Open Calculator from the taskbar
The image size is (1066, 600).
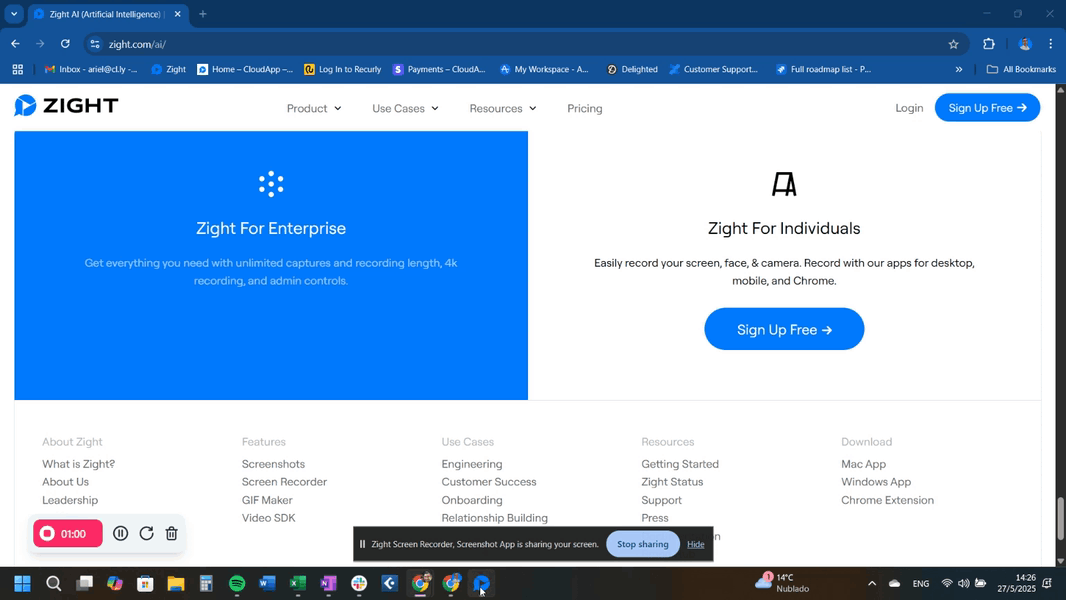pyautogui.click(x=206, y=583)
